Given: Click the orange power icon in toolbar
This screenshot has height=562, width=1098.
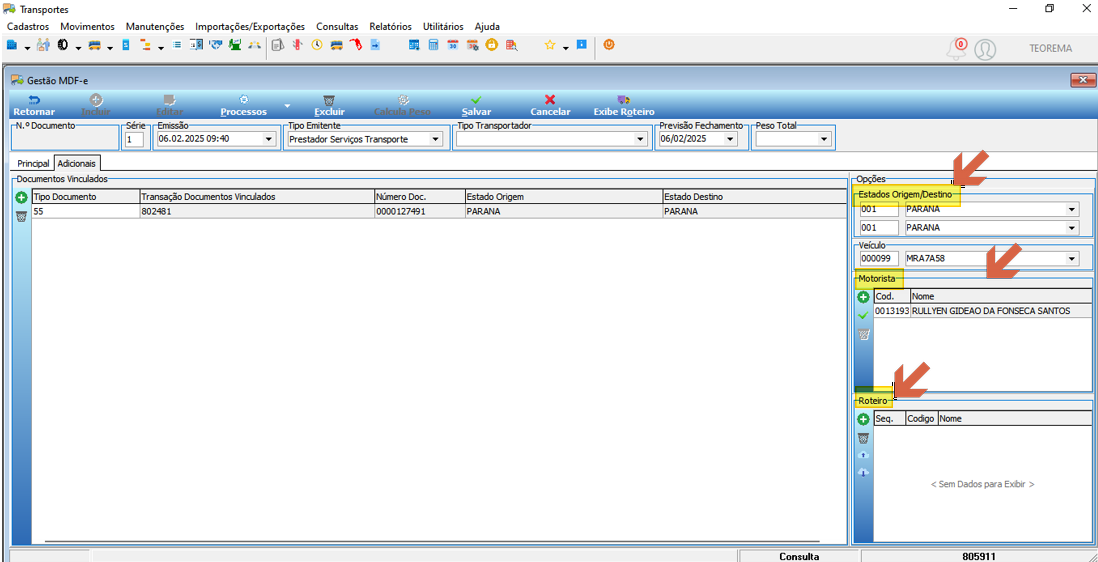Looking at the screenshot, I should (x=609, y=45).
